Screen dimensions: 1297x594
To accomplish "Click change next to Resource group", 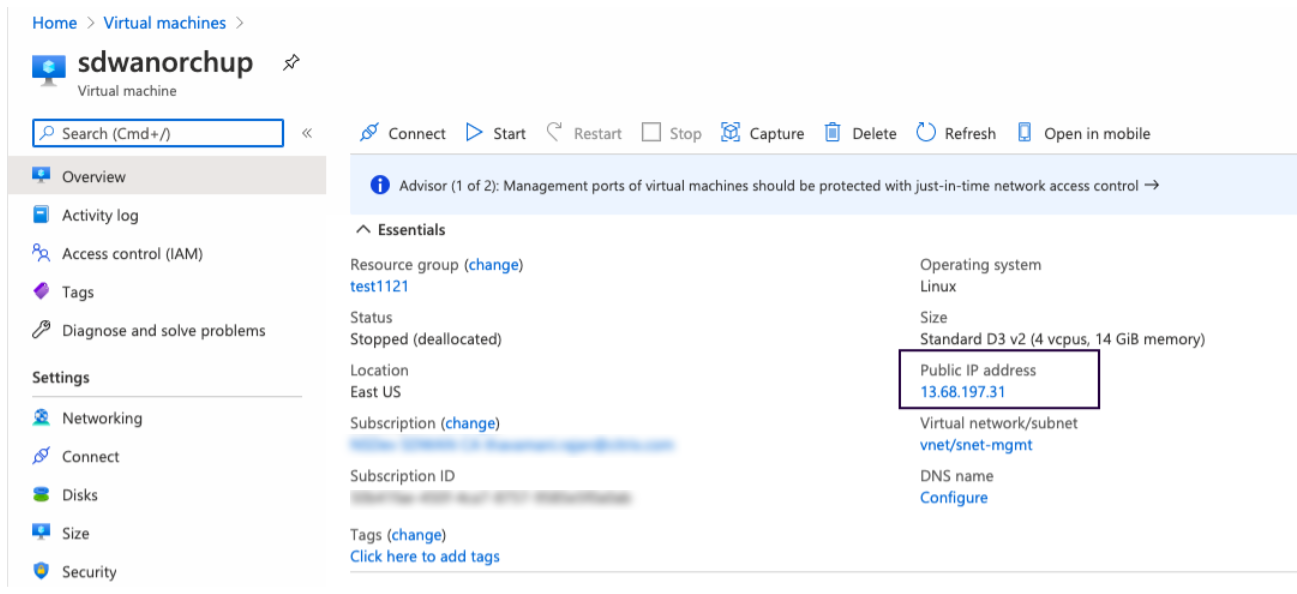I will [x=494, y=265].
